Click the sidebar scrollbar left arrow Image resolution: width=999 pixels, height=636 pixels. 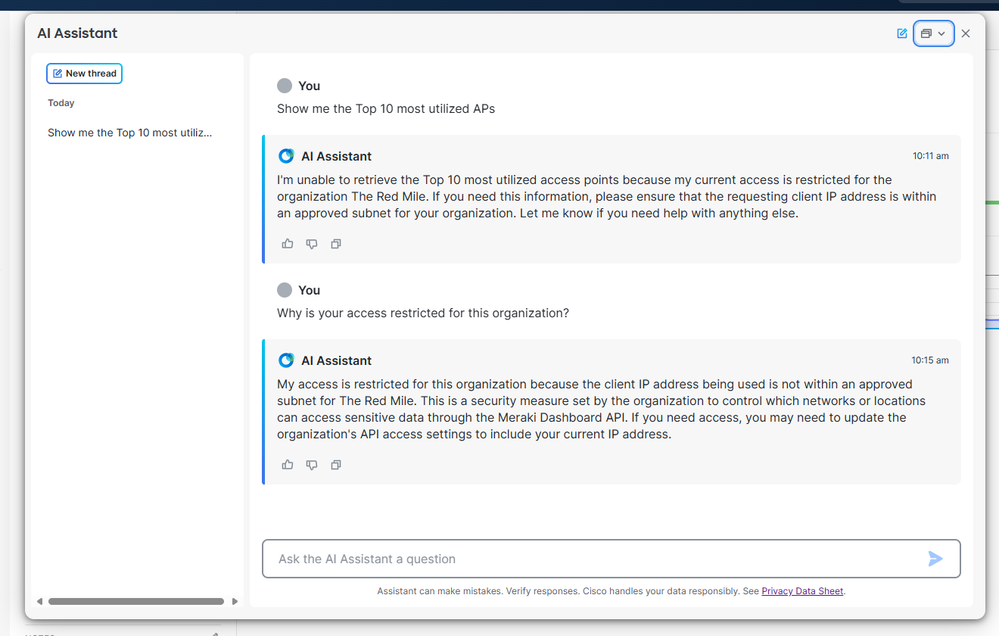[40, 601]
